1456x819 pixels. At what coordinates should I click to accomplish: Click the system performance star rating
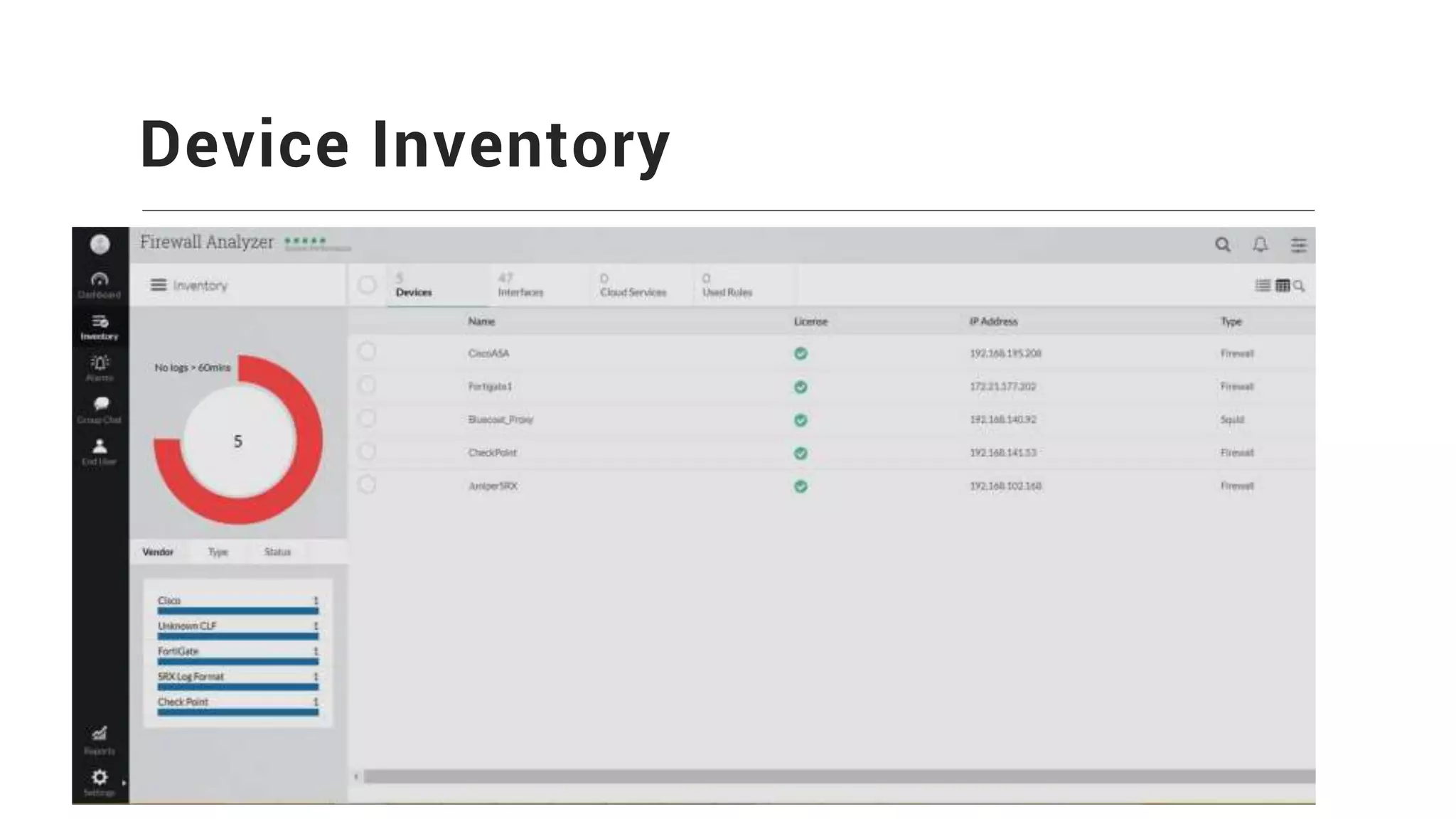(x=306, y=241)
